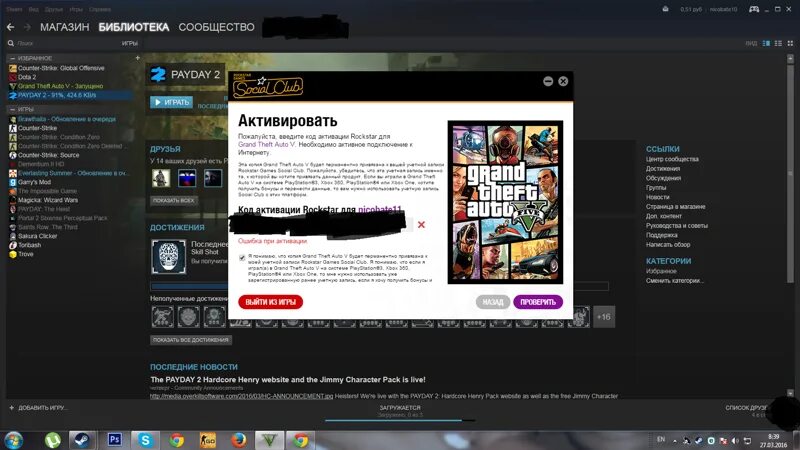Open Skype from the Windows taskbar
This screenshot has height=450, width=800.
(x=145, y=440)
